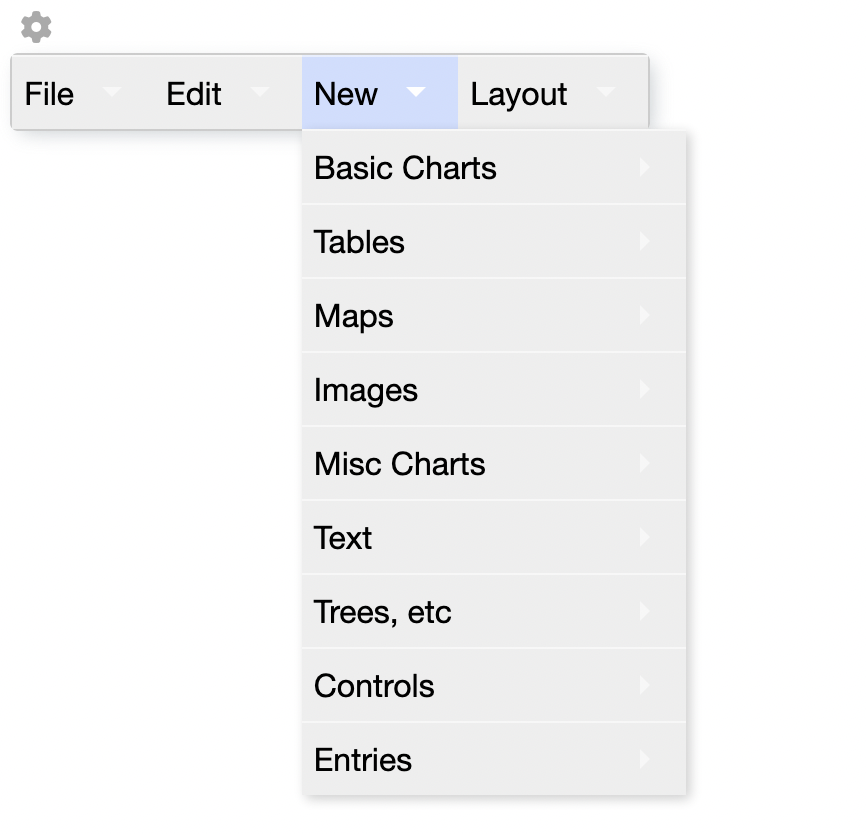Open the Layout menu
The height and width of the screenshot is (834, 866).
click(519, 94)
